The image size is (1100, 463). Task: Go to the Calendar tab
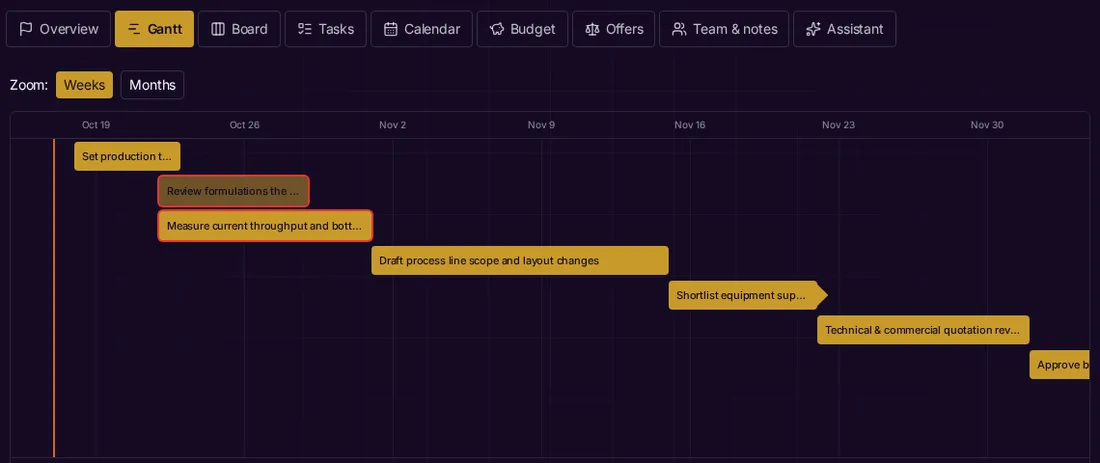point(422,29)
